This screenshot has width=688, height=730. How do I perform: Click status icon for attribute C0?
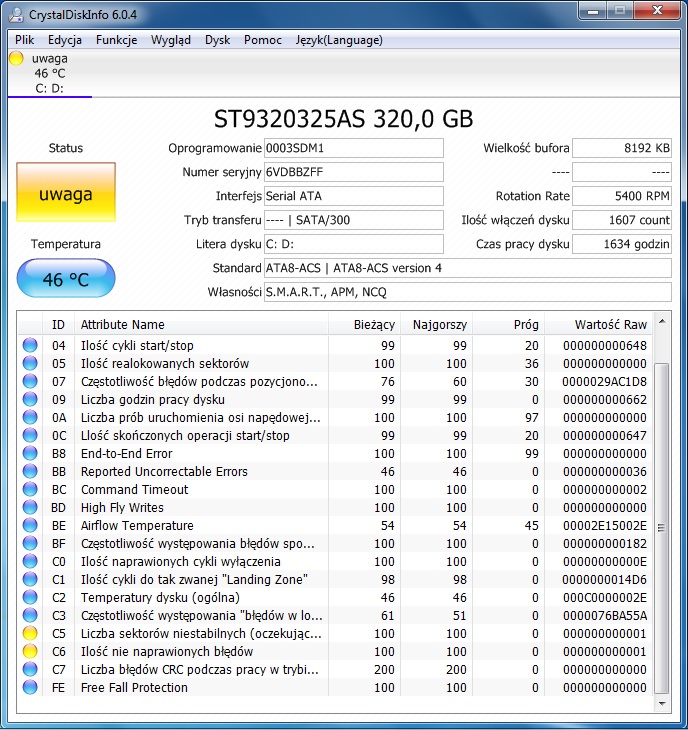30,561
